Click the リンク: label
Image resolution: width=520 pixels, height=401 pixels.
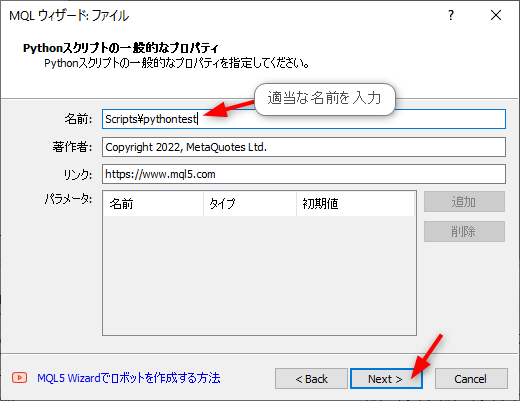pos(78,174)
